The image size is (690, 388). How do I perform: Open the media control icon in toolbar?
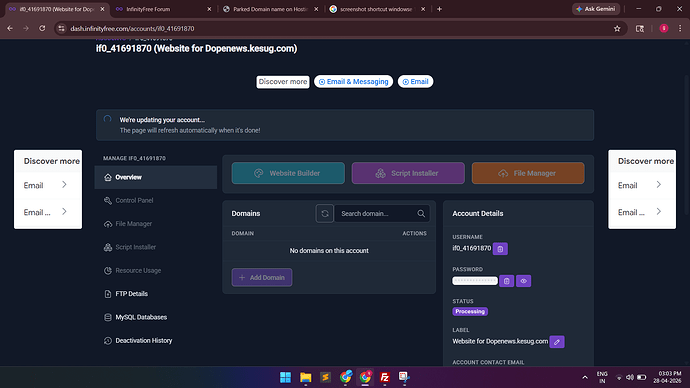[x=640, y=29]
